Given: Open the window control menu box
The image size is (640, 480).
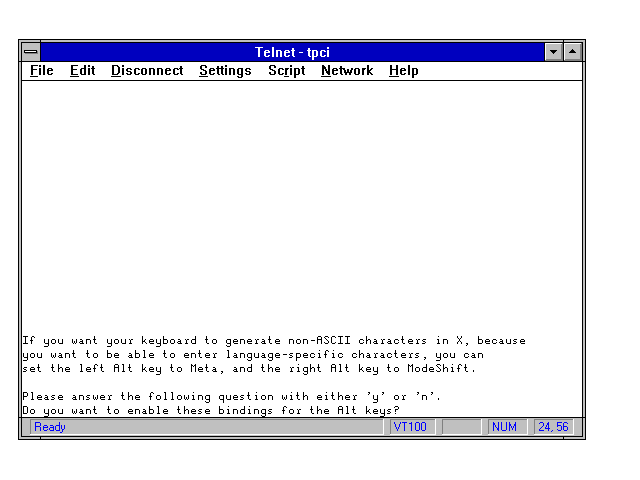Looking at the screenshot, I should [x=31, y=52].
